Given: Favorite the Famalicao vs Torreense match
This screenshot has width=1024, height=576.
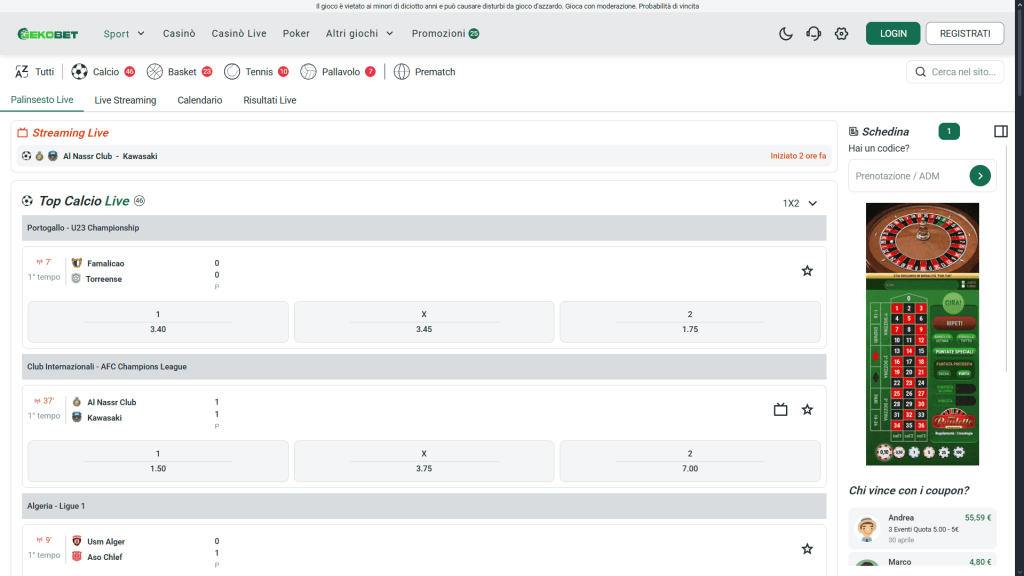Looking at the screenshot, I should tap(807, 270).
